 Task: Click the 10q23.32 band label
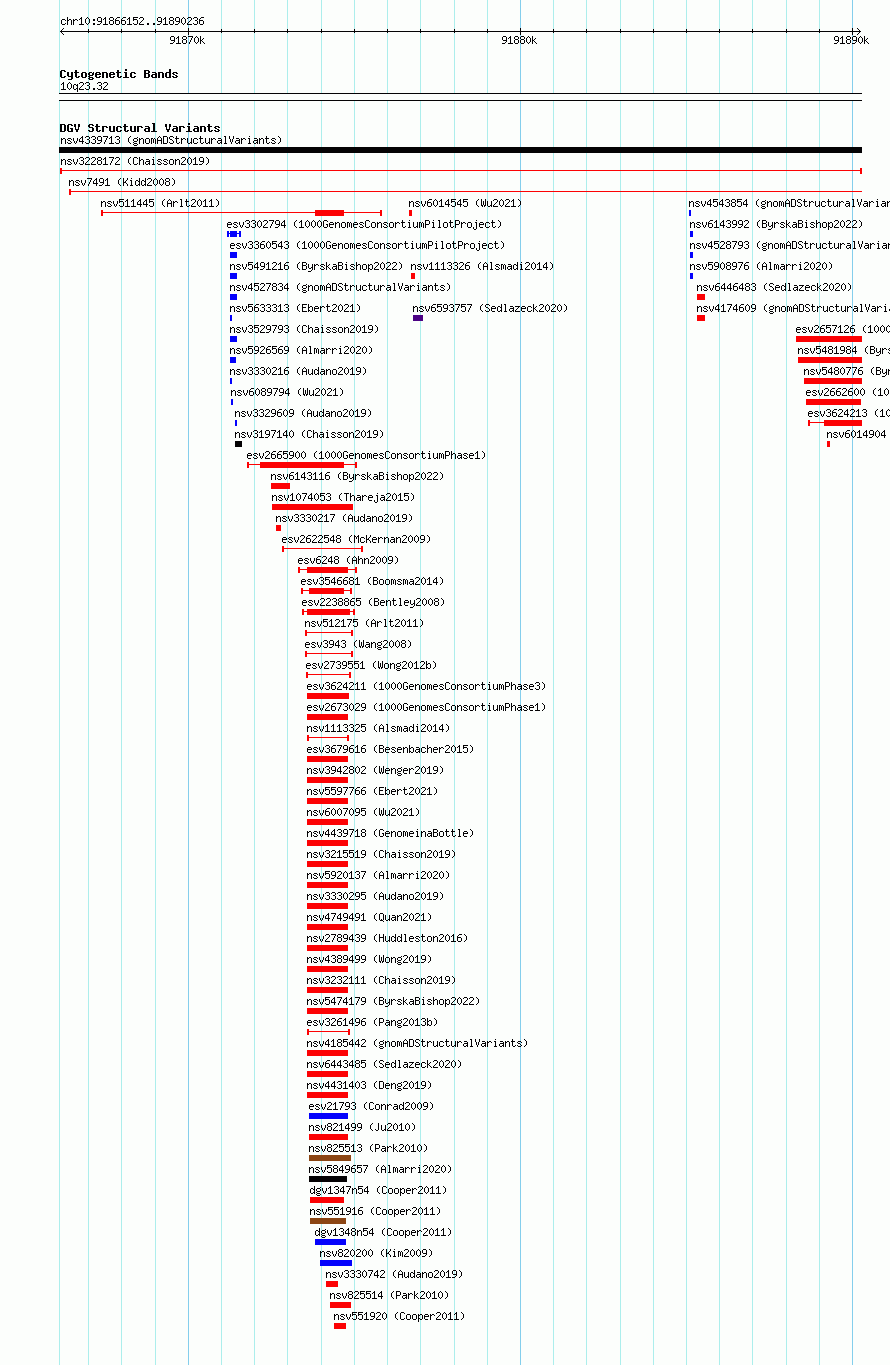pyautogui.click(x=84, y=86)
